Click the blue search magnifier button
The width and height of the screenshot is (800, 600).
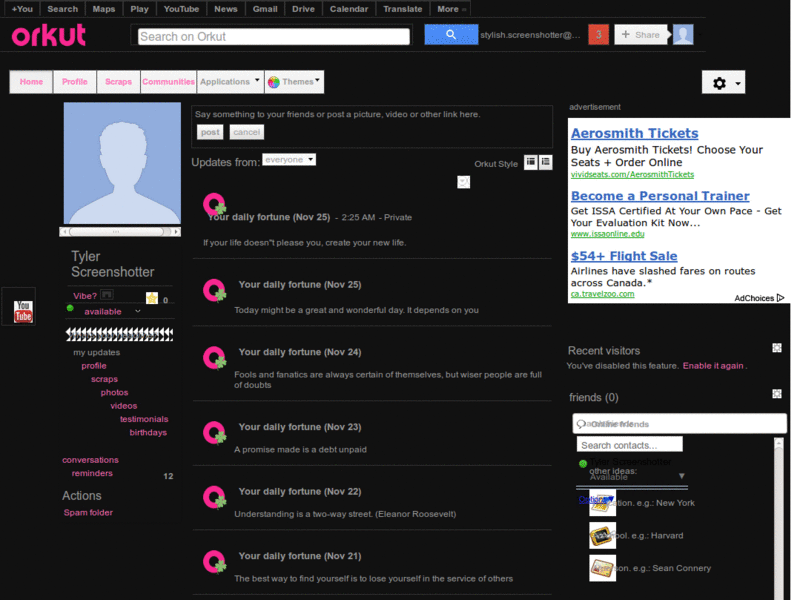[451, 35]
